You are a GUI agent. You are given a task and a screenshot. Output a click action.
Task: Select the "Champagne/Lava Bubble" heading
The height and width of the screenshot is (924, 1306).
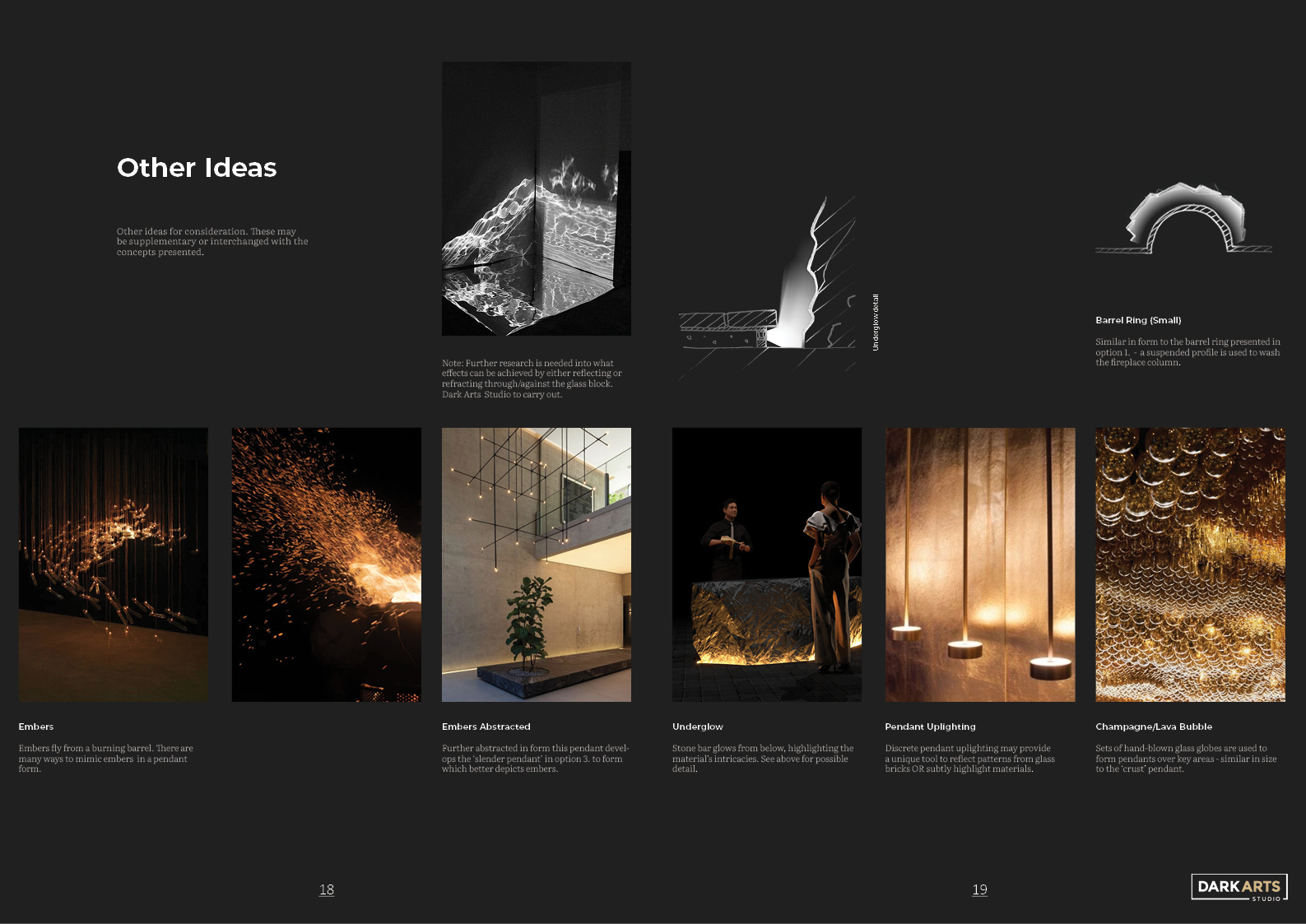pyautogui.click(x=1153, y=727)
